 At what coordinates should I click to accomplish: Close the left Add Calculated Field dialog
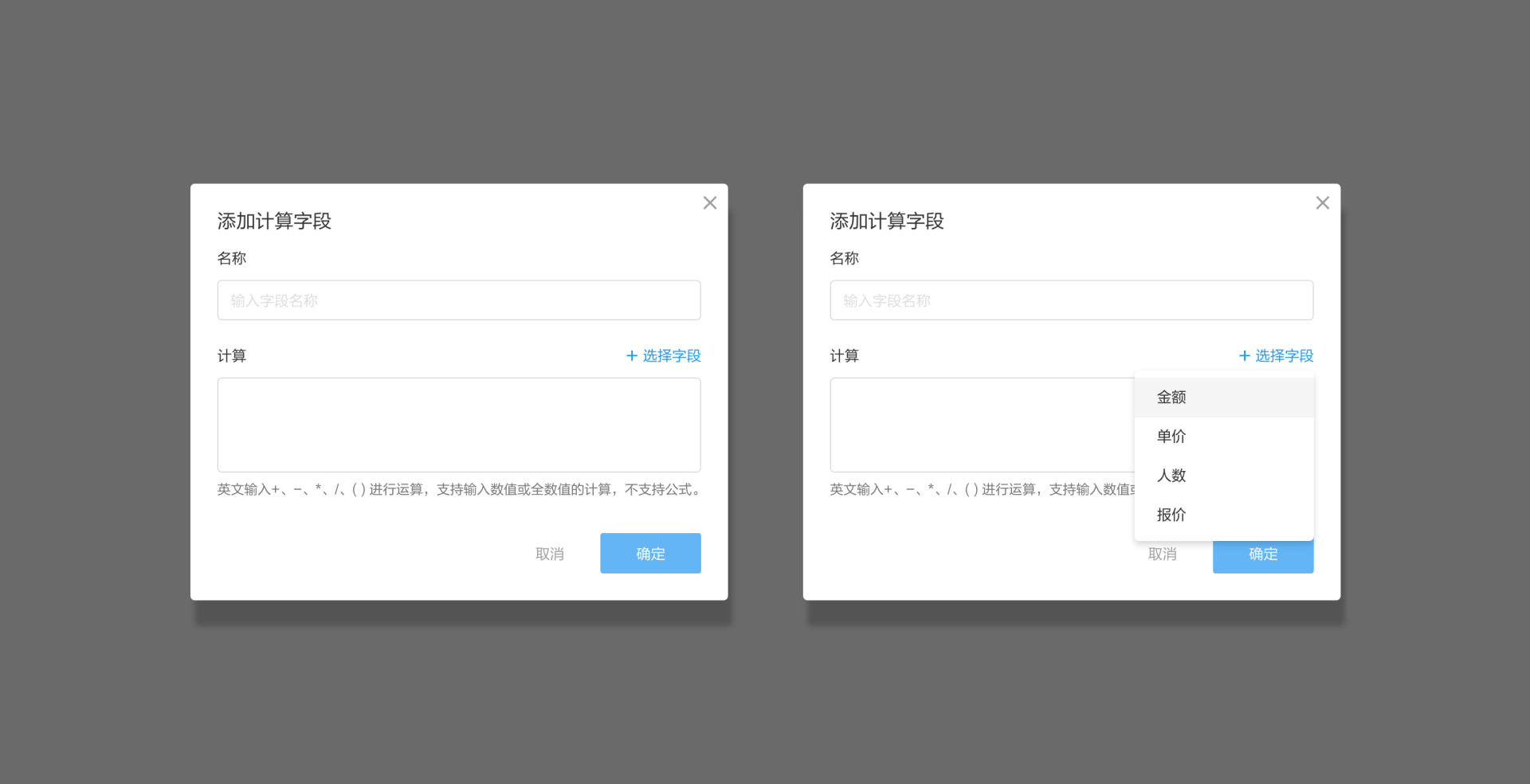[709, 203]
